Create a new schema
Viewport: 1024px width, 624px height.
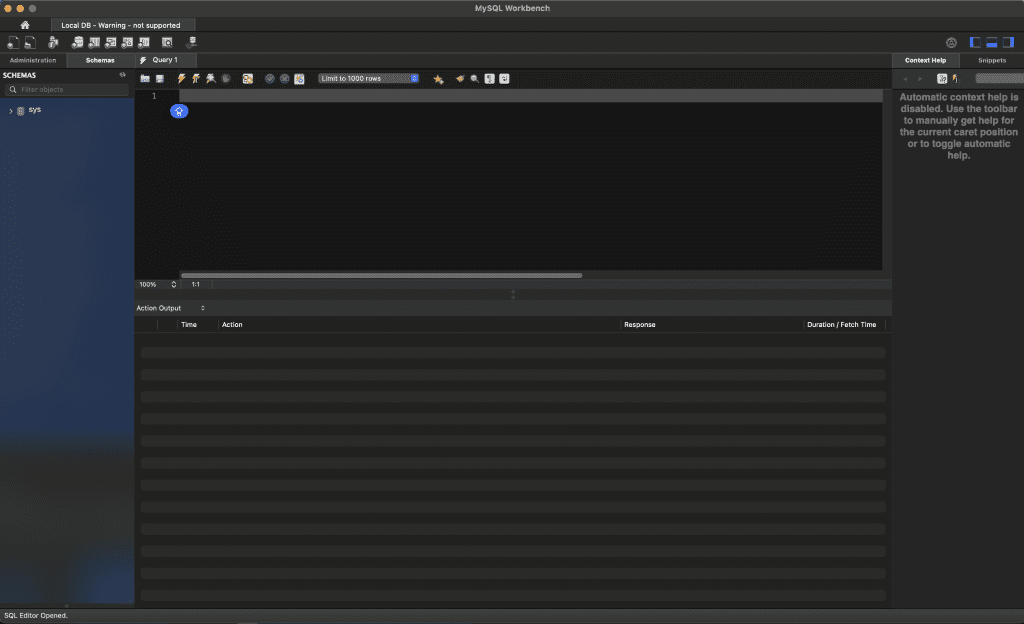[78, 42]
